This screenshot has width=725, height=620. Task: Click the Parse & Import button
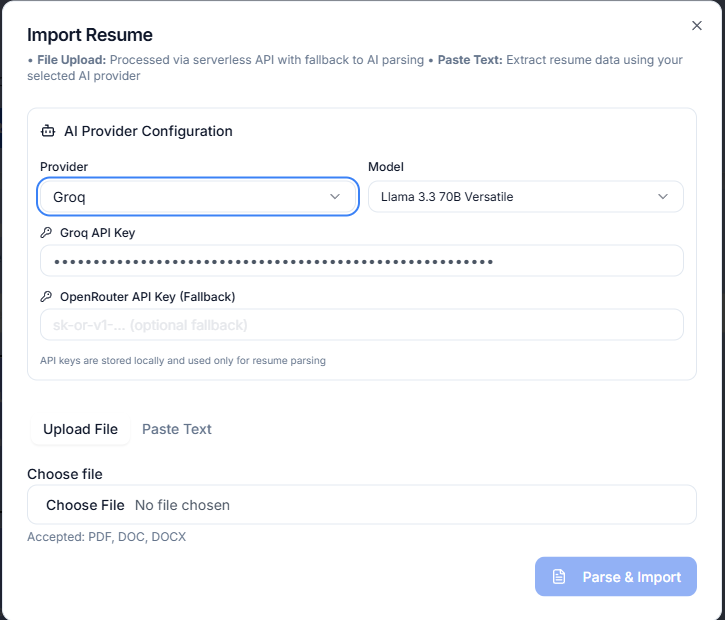(x=615, y=577)
